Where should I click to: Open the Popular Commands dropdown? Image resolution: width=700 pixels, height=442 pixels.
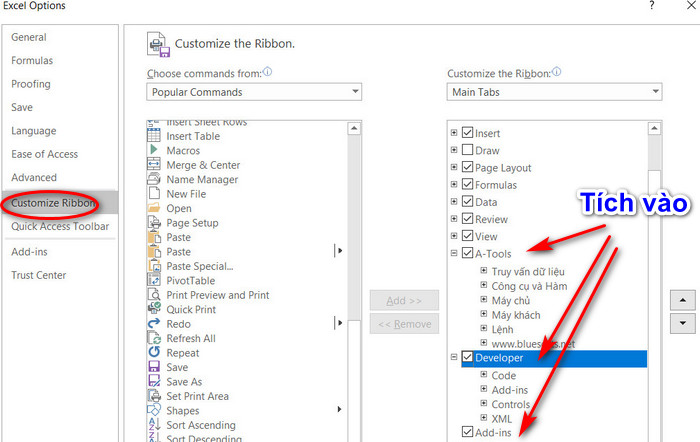[254, 92]
